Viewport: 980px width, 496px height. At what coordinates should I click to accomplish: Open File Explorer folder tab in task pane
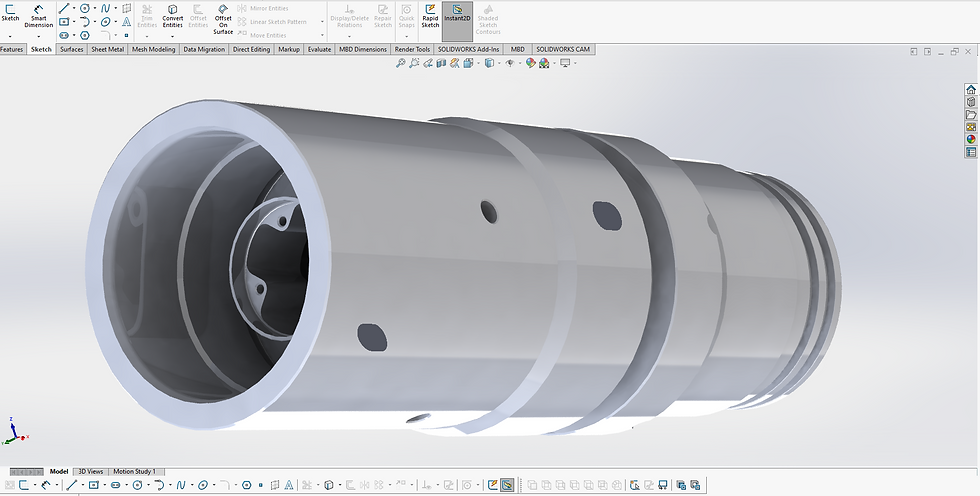click(971, 114)
